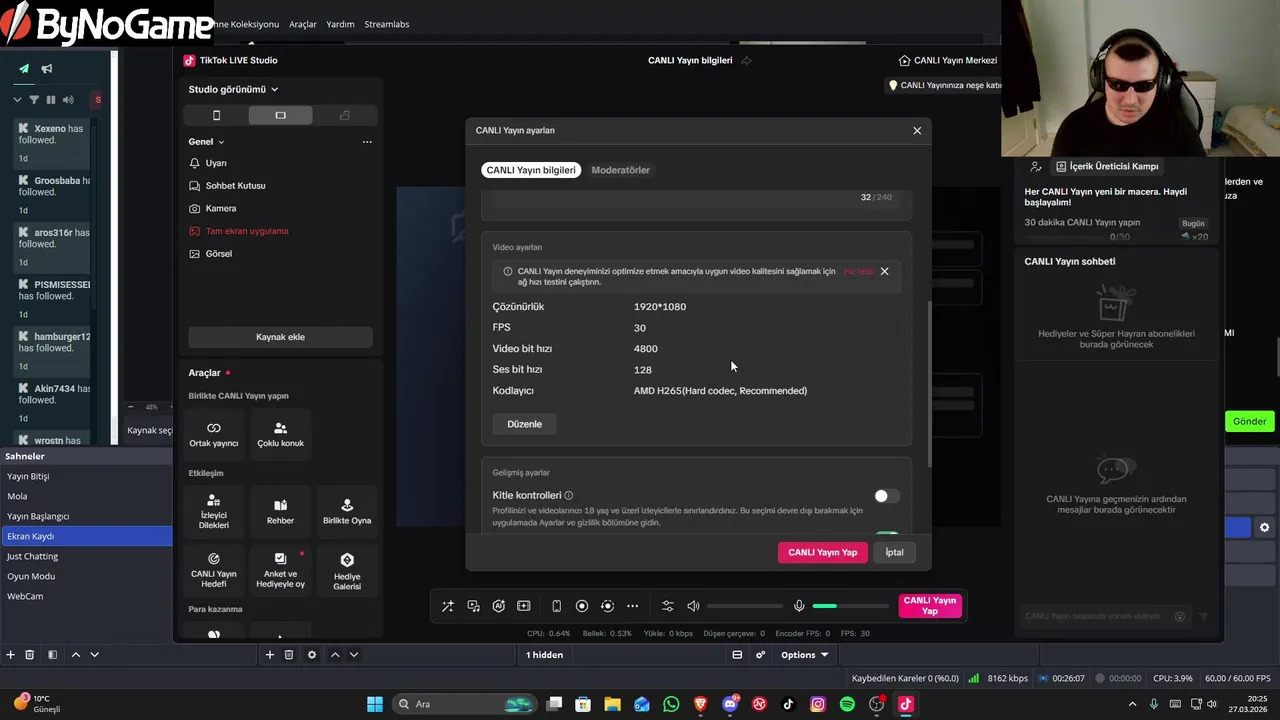Image resolution: width=1280 pixels, height=720 pixels.
Task: Open audio mixer settings sliders icon
Action: pyautogui.click(x=668, y=606)
